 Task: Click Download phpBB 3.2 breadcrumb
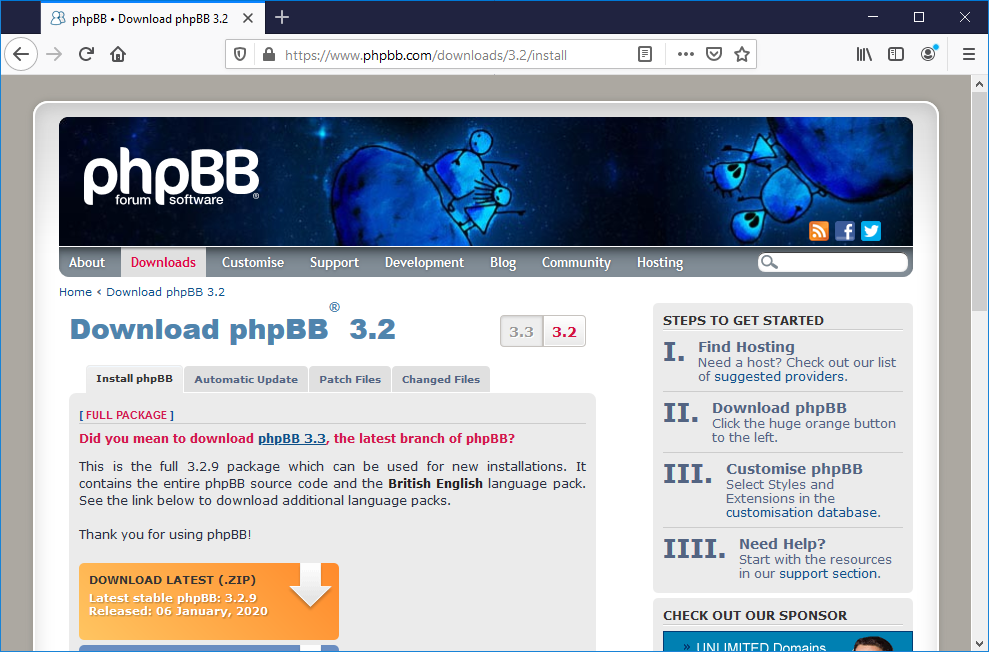coord(165,292)
